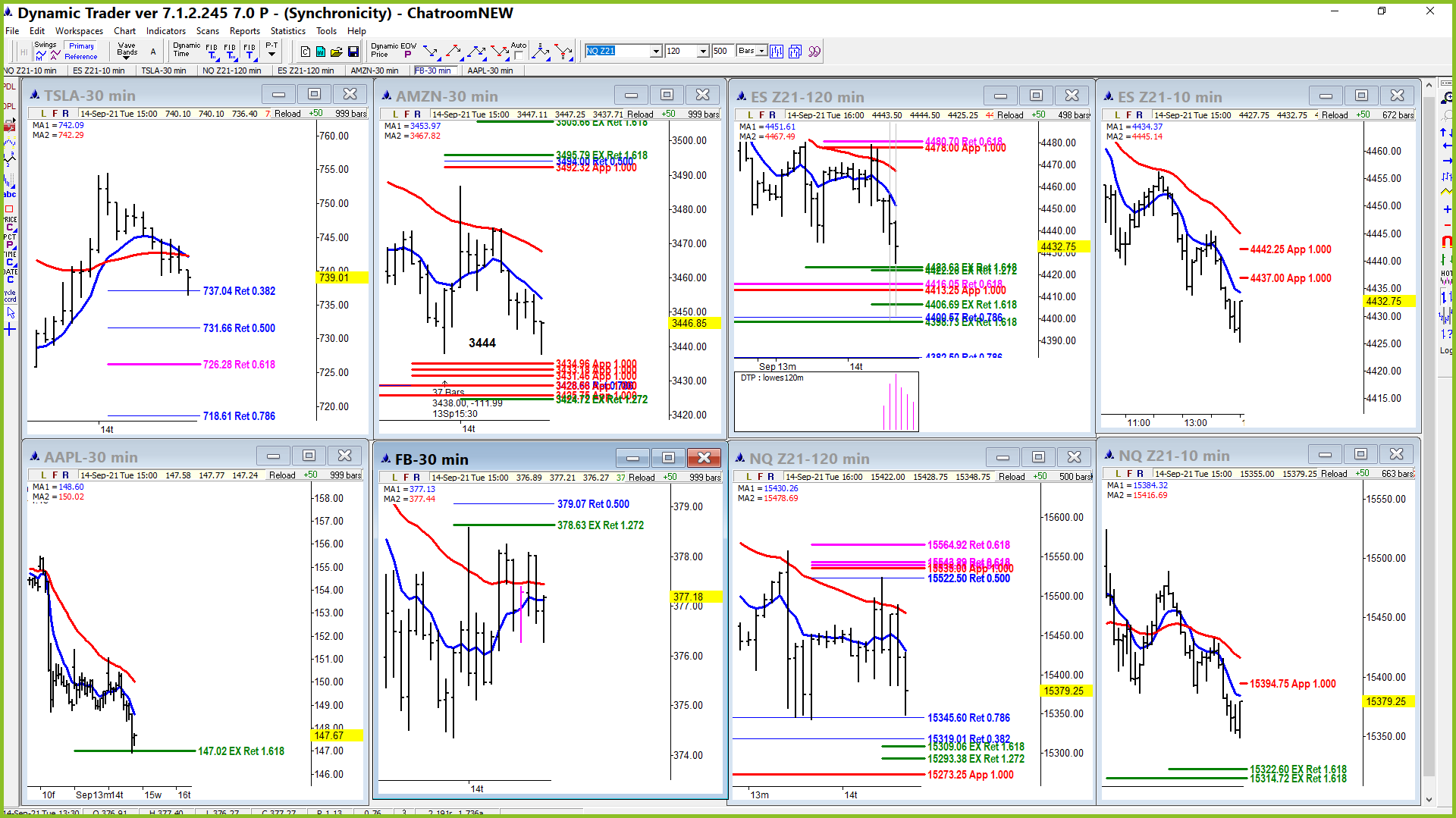
Task: Click the Swings M icon
Action: 41,55
